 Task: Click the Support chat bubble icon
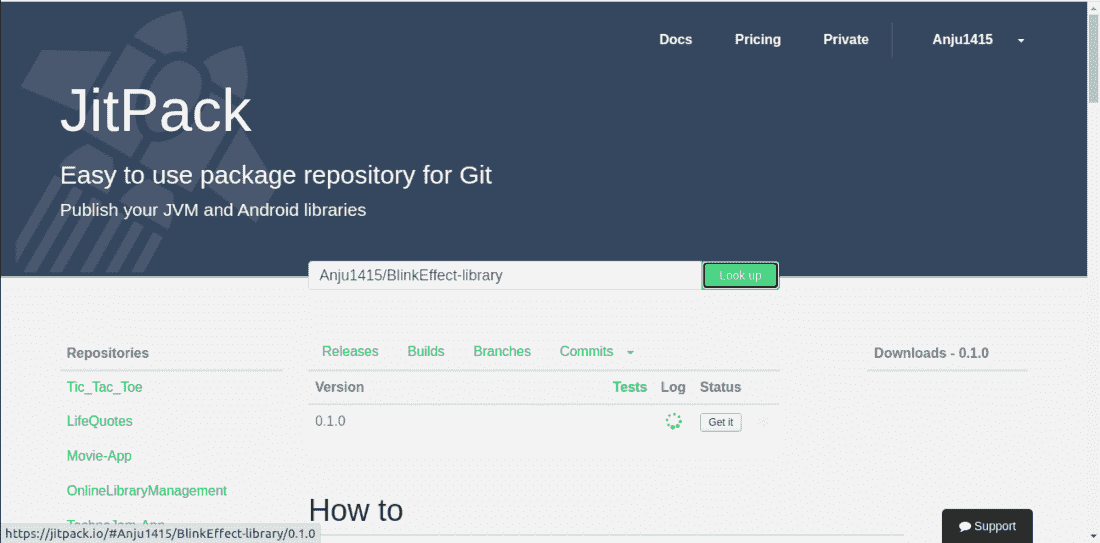pyautogui.click(x=965, y=527)
